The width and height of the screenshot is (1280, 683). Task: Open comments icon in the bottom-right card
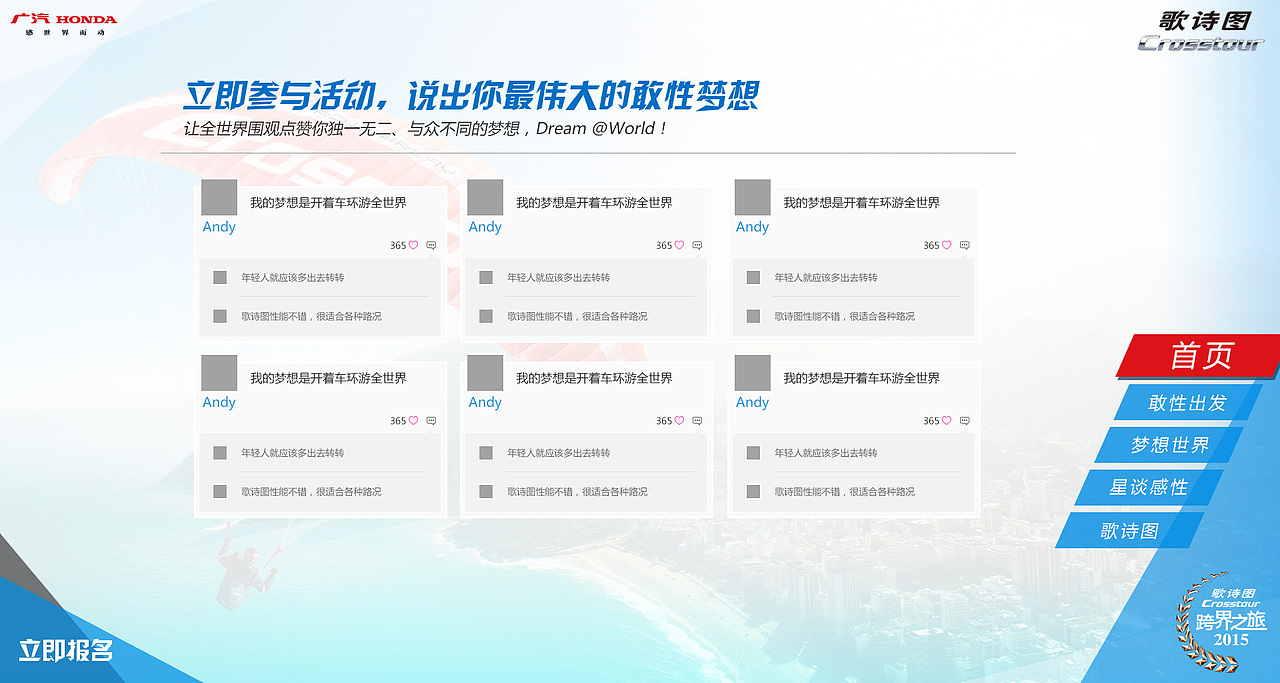[964, 421]
